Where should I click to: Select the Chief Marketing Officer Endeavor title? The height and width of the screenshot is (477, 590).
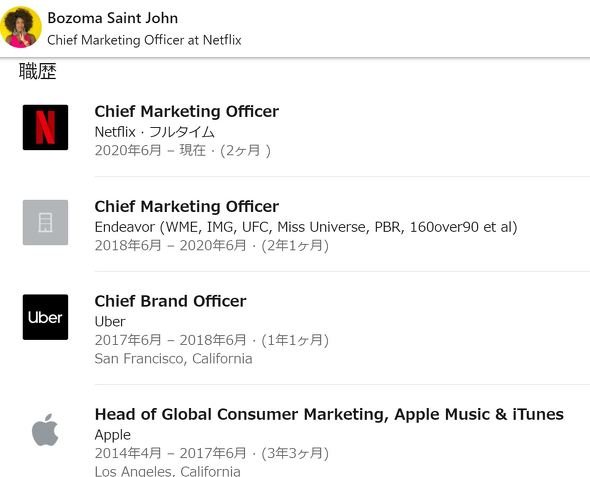187,206
